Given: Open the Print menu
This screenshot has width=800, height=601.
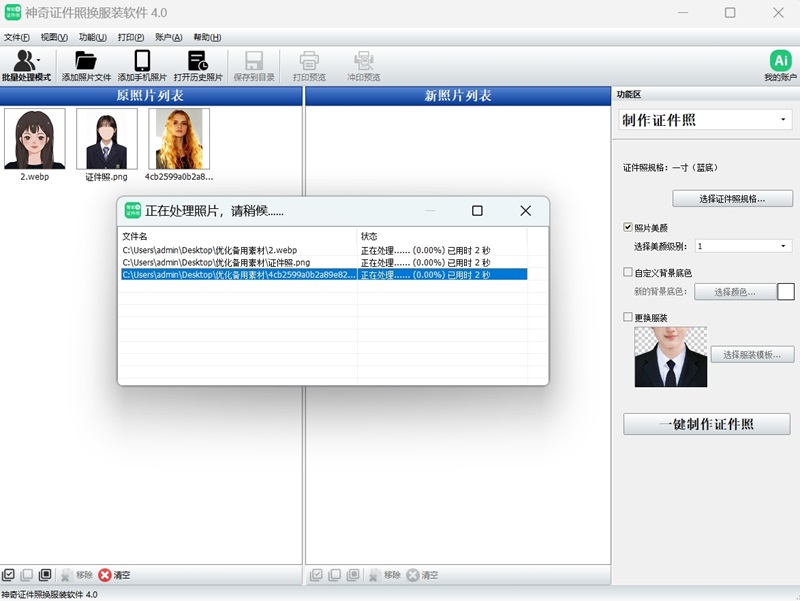Looking at the screenshot, I should [130, 37].
